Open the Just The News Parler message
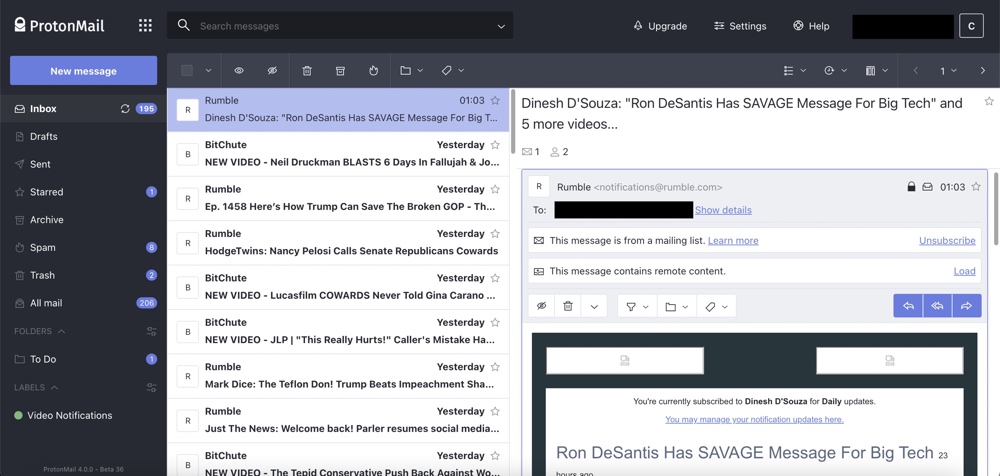 (x=338, y=420)
